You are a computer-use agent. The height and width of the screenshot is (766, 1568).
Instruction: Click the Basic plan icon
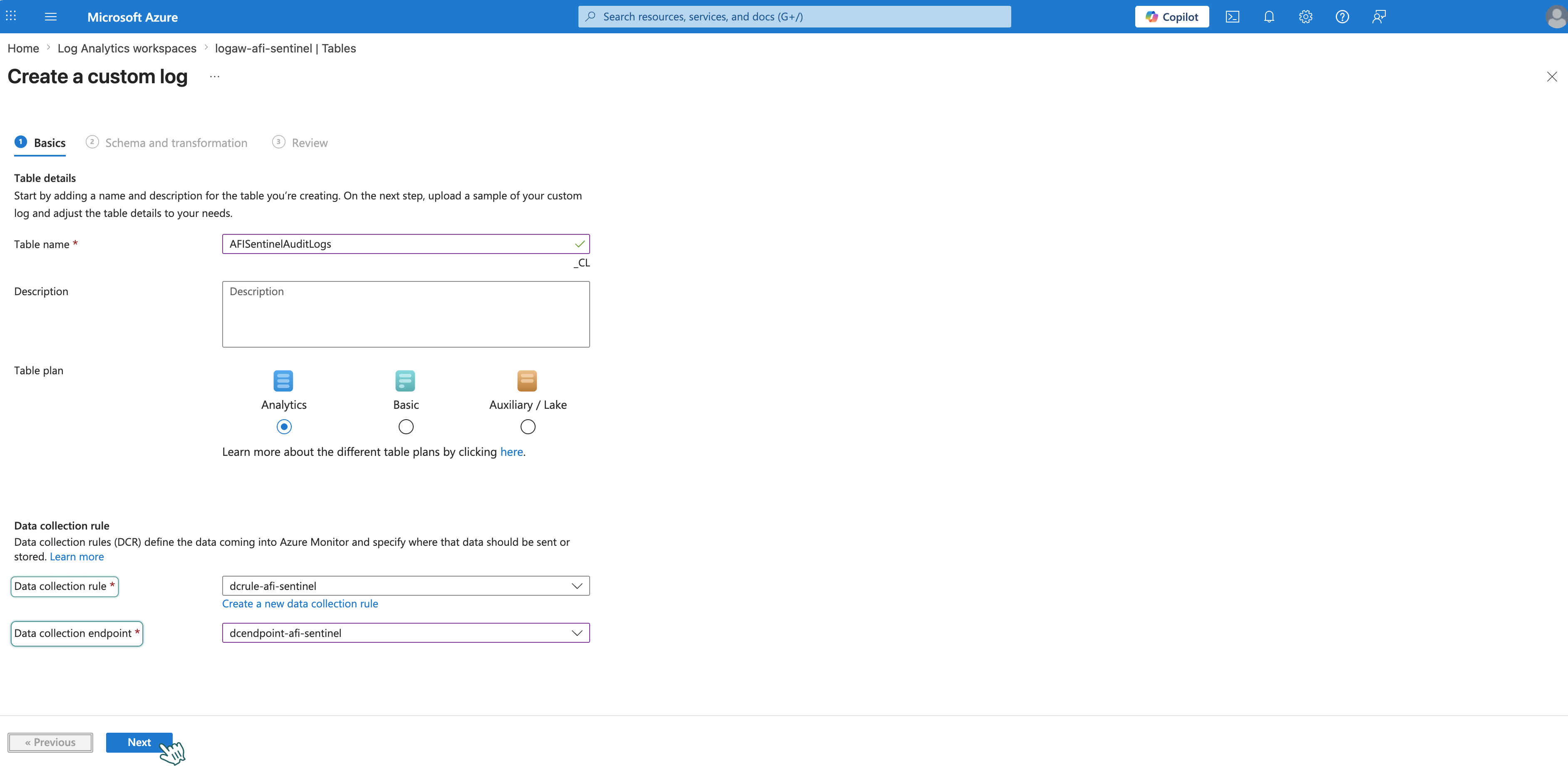[405, 381]
